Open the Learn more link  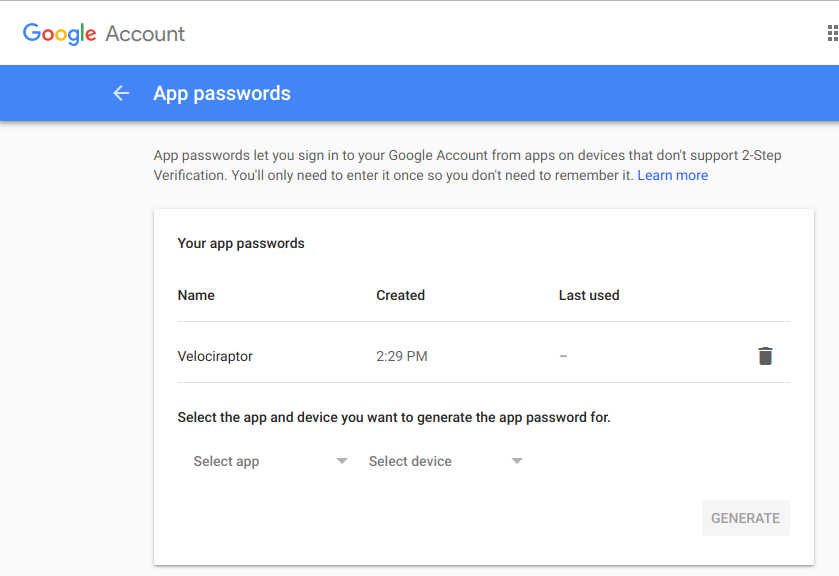tap(672, 175)
